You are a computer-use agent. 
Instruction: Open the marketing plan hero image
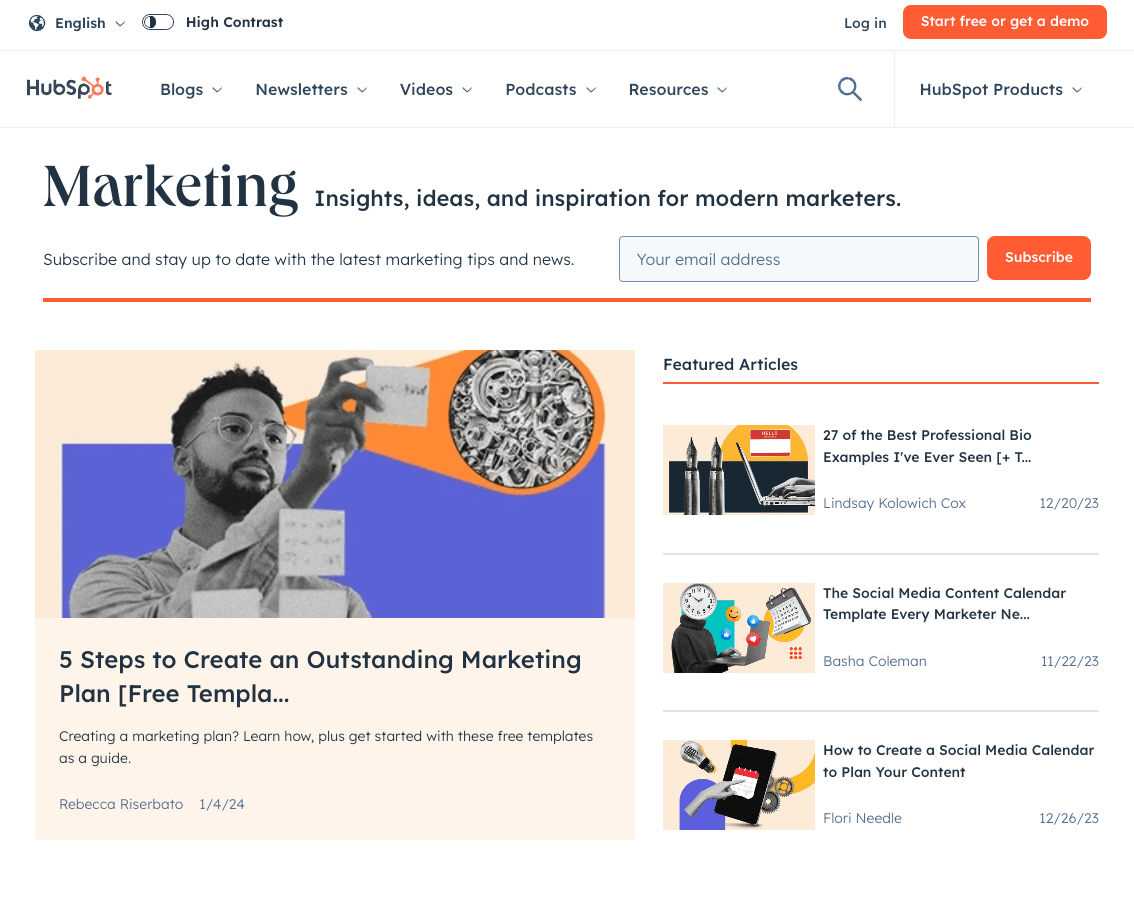(335, 484)
